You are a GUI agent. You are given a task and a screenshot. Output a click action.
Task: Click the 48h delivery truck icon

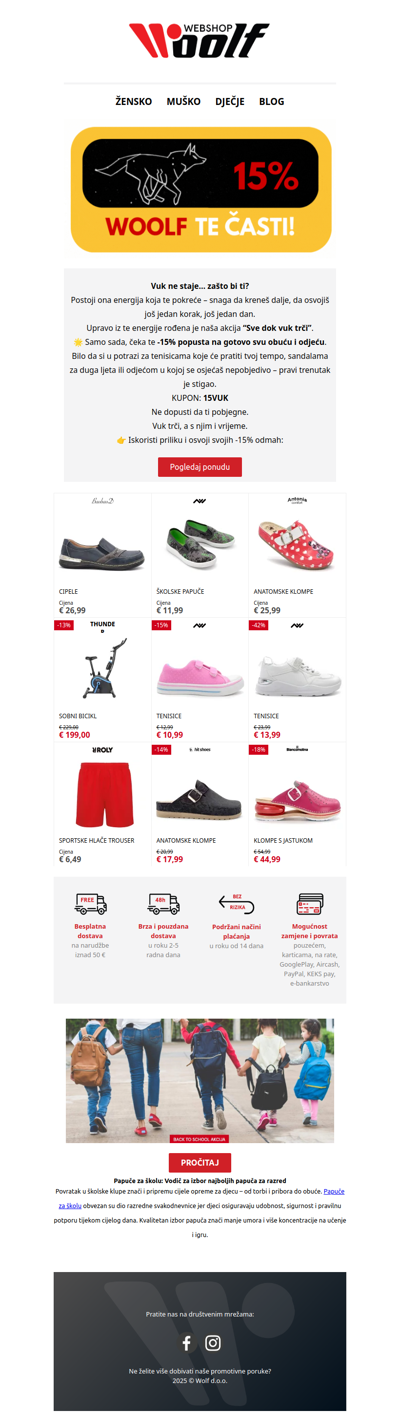163,904
